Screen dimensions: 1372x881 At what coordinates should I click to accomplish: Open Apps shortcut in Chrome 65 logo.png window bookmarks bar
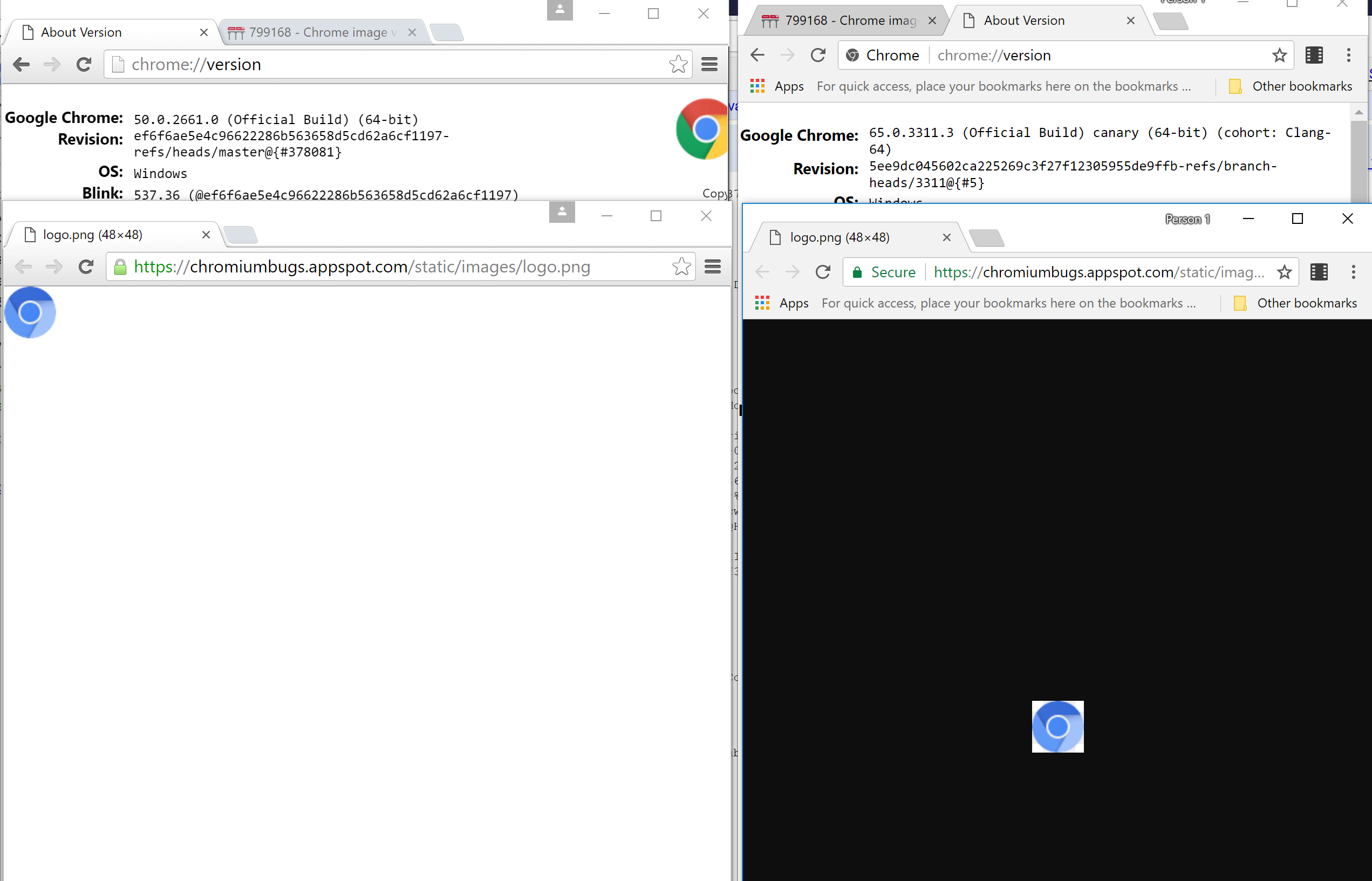click(782, 303)
